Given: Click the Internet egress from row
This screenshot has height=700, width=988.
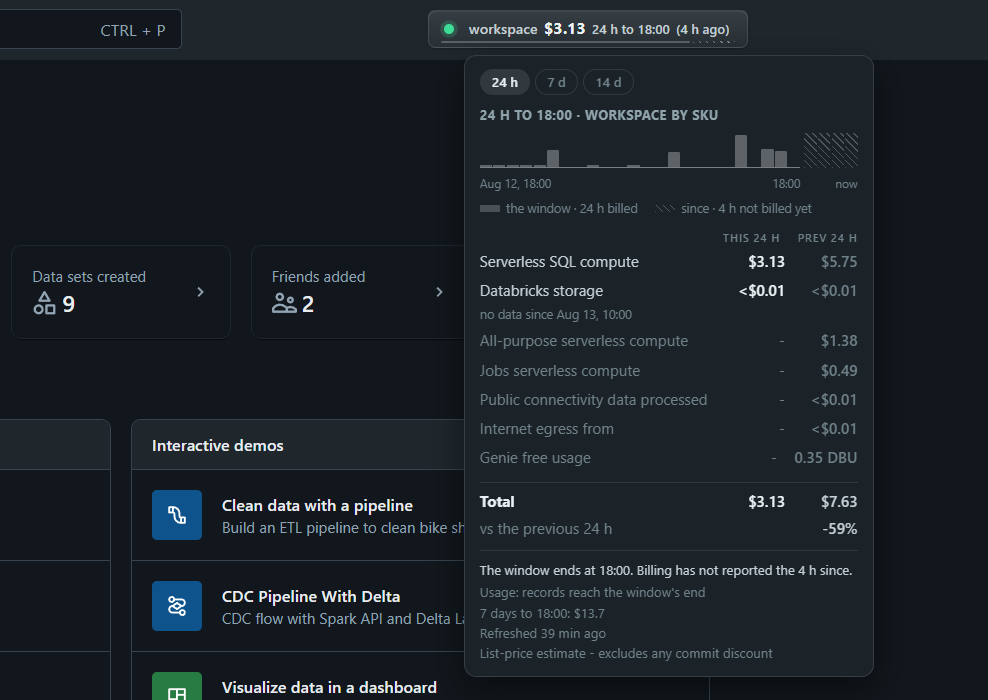Looking at the screenshot, I should tap(668, 428).
